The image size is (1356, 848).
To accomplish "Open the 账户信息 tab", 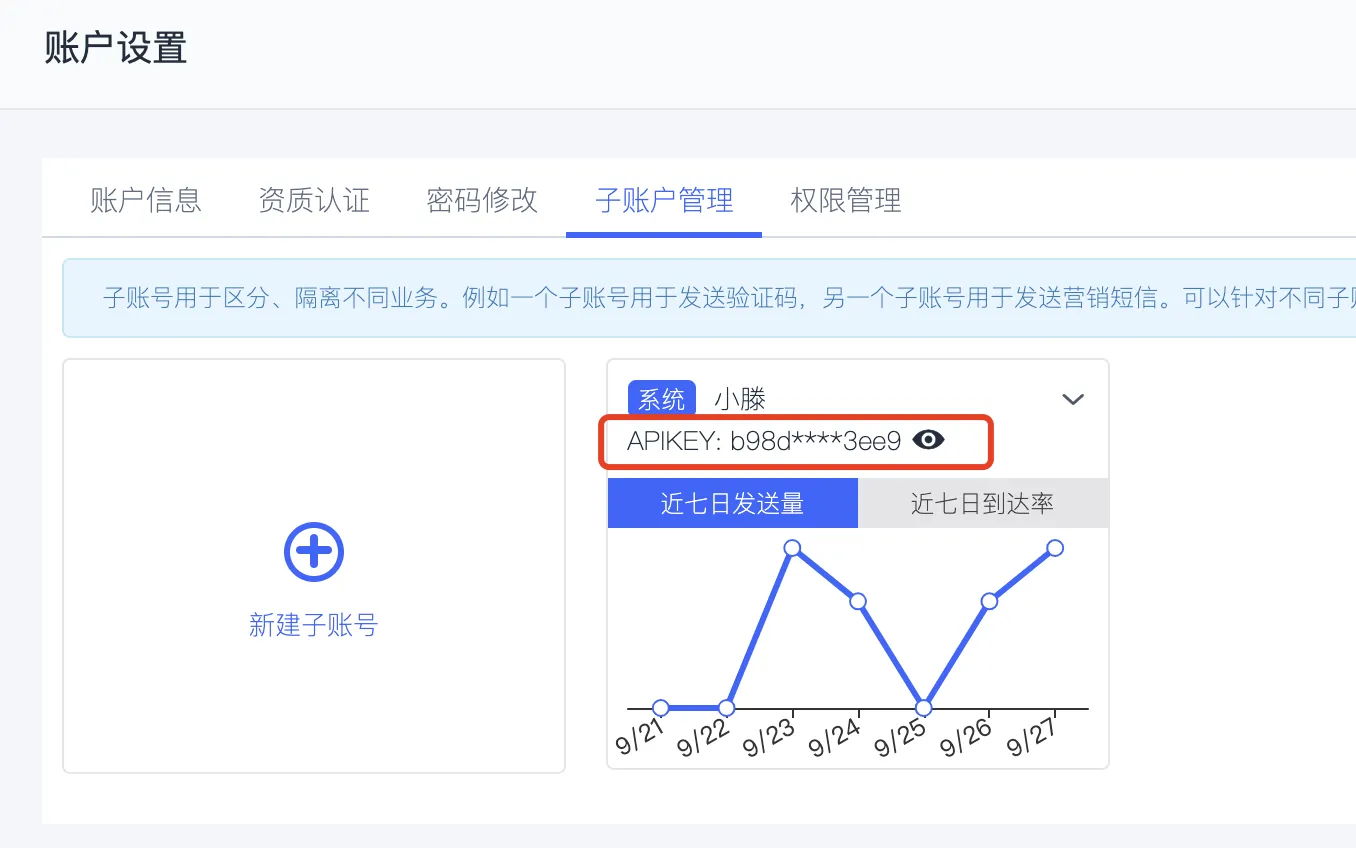I will point(146,200).
